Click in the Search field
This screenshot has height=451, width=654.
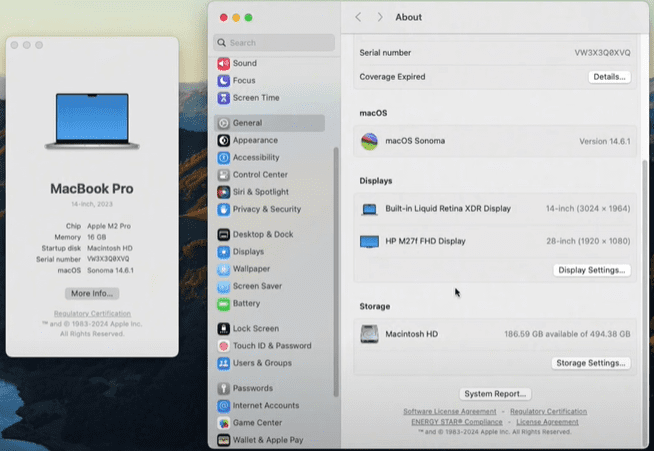tap(275, 43)
